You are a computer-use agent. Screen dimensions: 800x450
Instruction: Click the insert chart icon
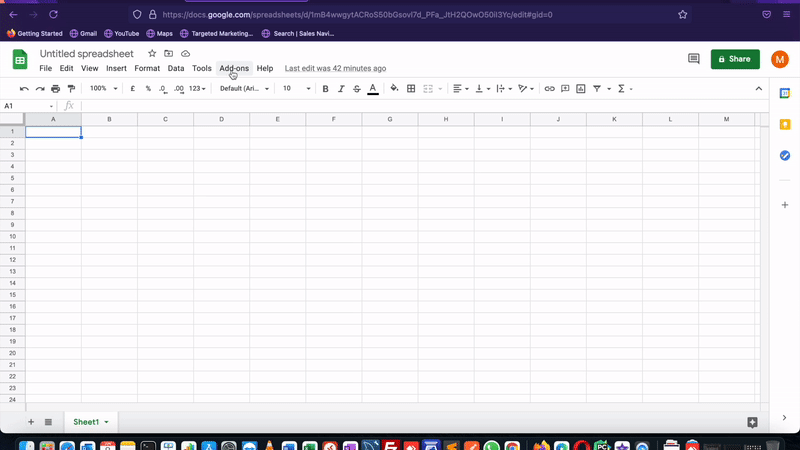pyautogui.click(x=581, y=89)
